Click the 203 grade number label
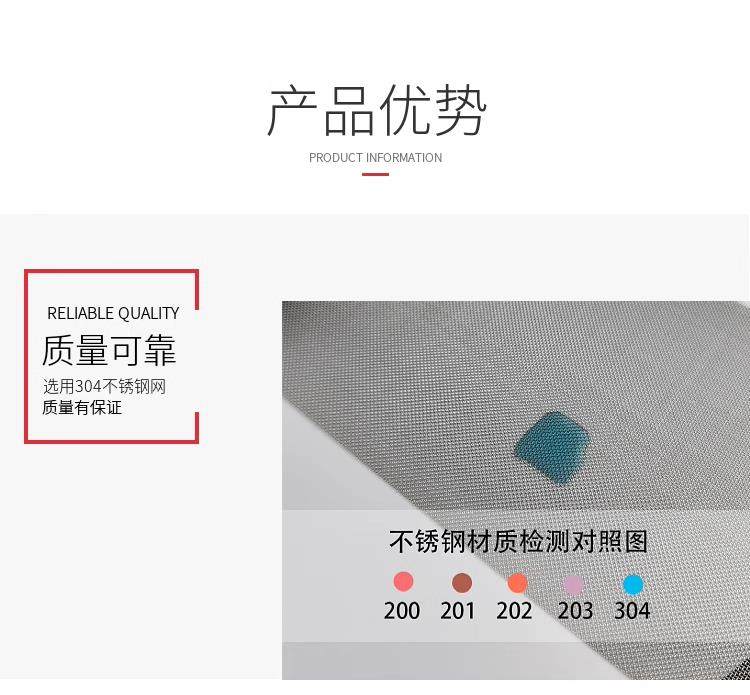 pyautogui.click(x=575, y=611)
